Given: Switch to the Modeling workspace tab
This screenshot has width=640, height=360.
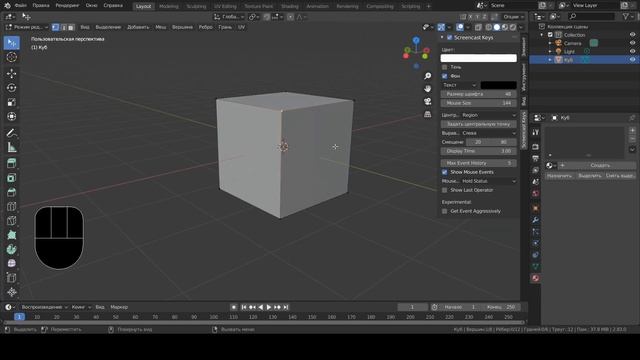Looking at the screenshot, I should click(169, 6).
